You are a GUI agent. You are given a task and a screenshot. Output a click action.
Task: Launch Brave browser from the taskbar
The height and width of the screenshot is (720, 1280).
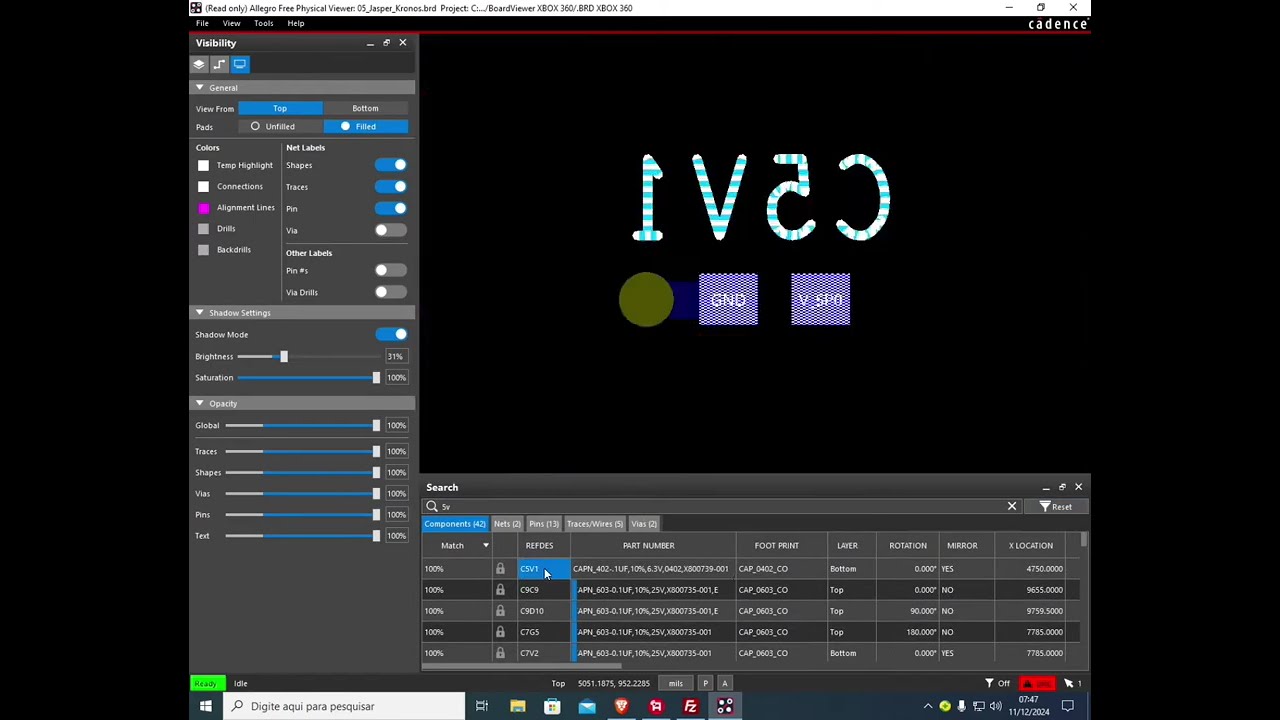[621, 706]
